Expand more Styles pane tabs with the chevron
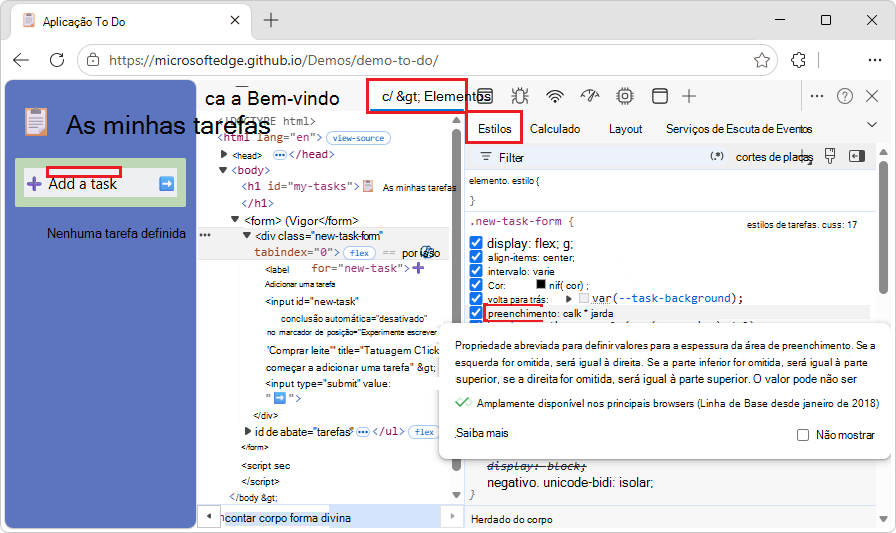 pos(872,125)
